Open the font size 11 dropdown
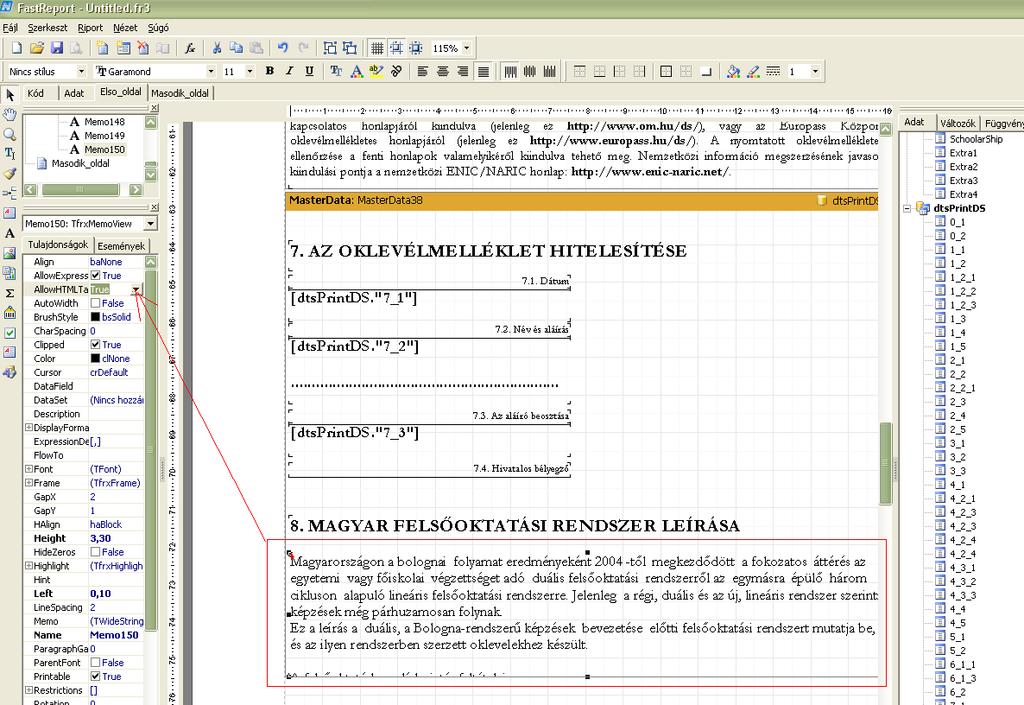The height and width of the screenshot is (705, 1024). coord(249,71)
